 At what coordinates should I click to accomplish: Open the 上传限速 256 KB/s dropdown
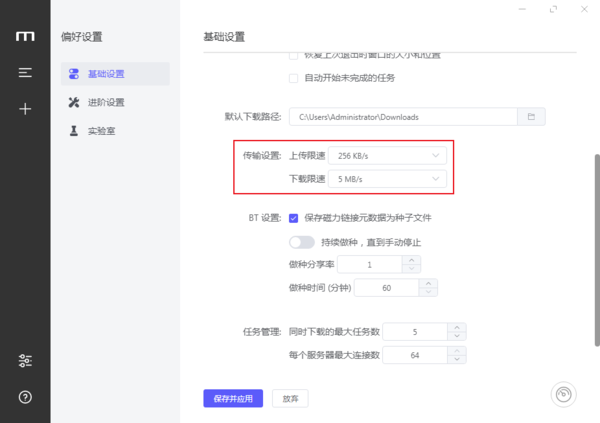(390, 156)
